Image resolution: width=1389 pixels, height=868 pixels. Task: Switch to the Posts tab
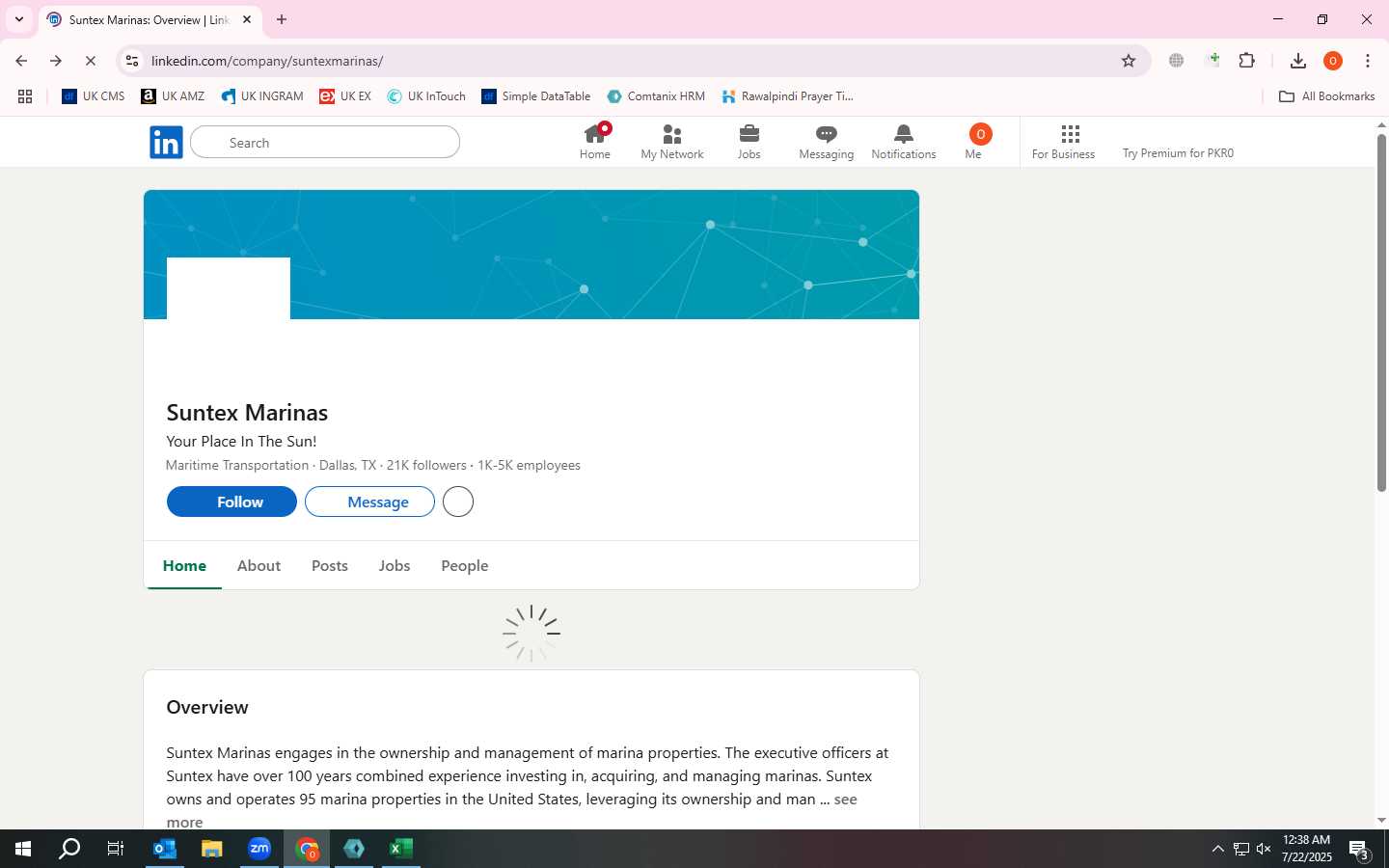point(330,566)
